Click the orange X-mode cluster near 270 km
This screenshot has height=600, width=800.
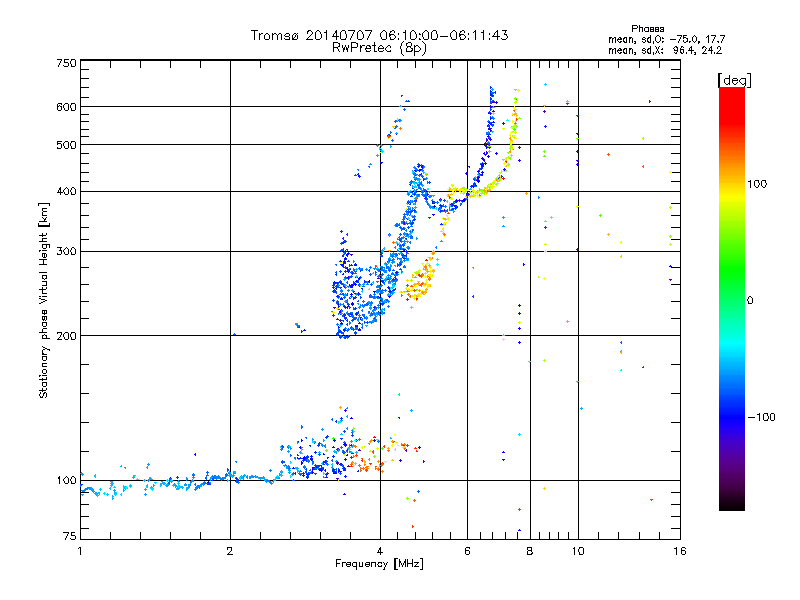click(421, 281)
